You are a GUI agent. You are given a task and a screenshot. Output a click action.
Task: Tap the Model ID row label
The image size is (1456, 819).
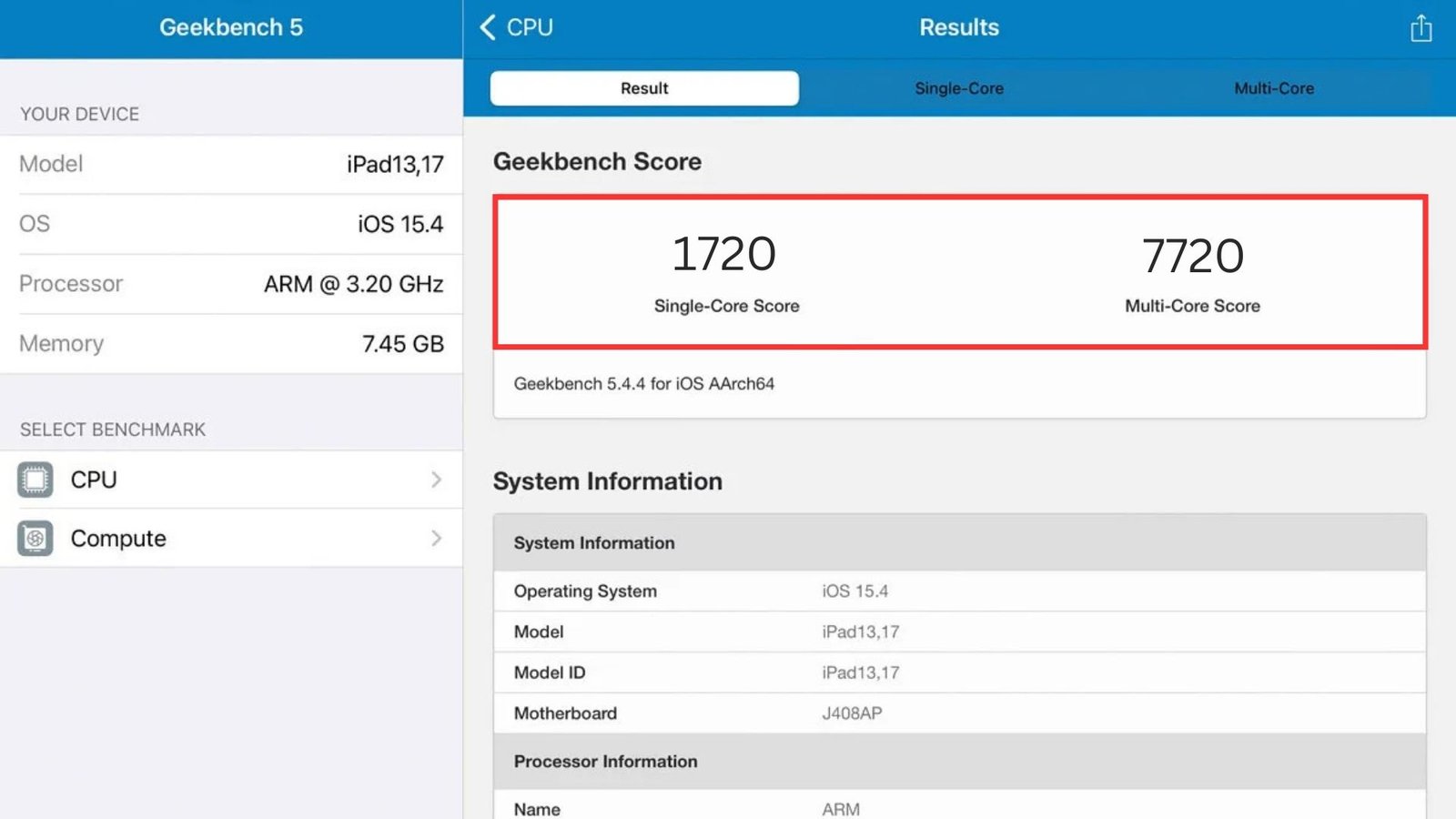tap(550, 672)
